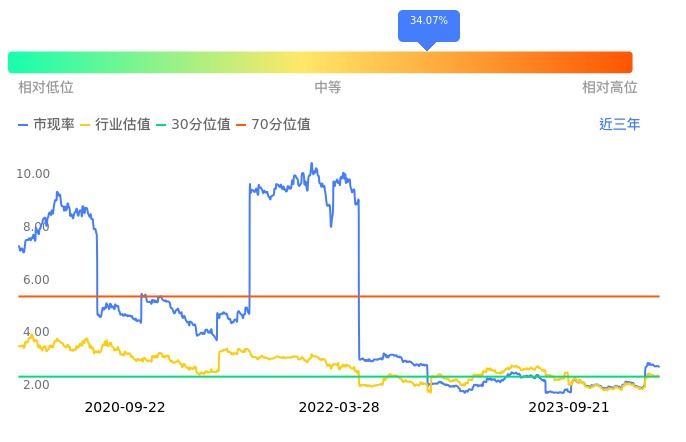Select the 相对低位 label
The width and height of the screenshot is (686, 442).
pos(46,88)
